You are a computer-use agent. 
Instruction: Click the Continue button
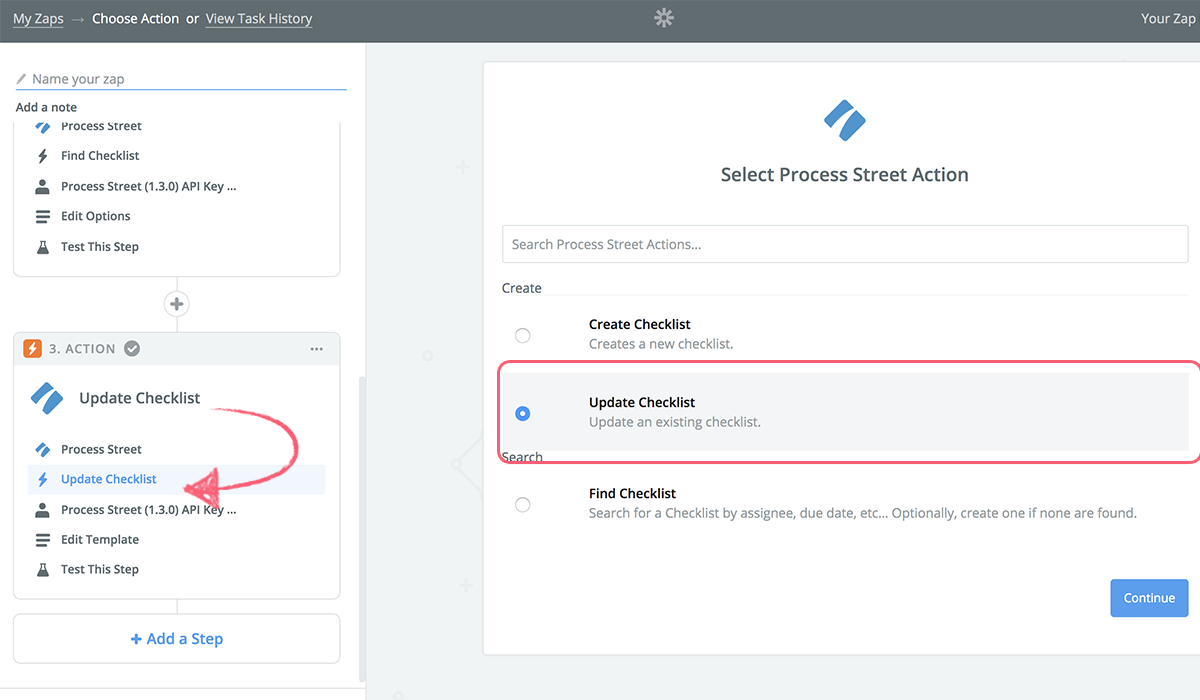click(1149, 598)
